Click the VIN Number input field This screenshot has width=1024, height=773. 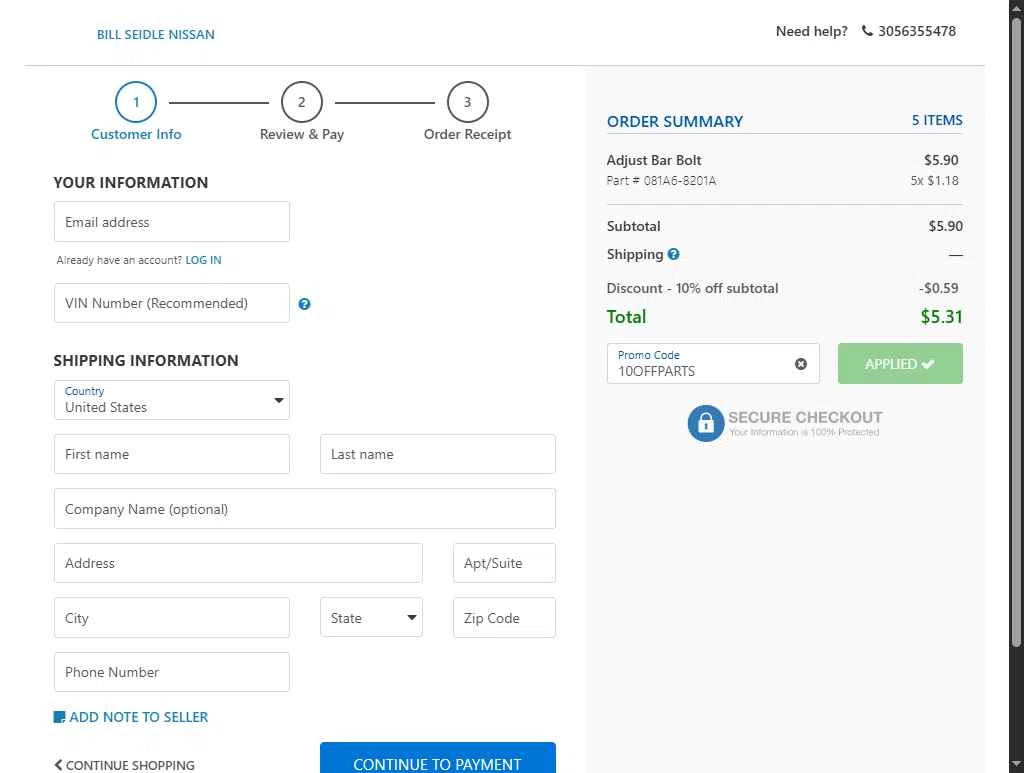[x=172, y=303]
